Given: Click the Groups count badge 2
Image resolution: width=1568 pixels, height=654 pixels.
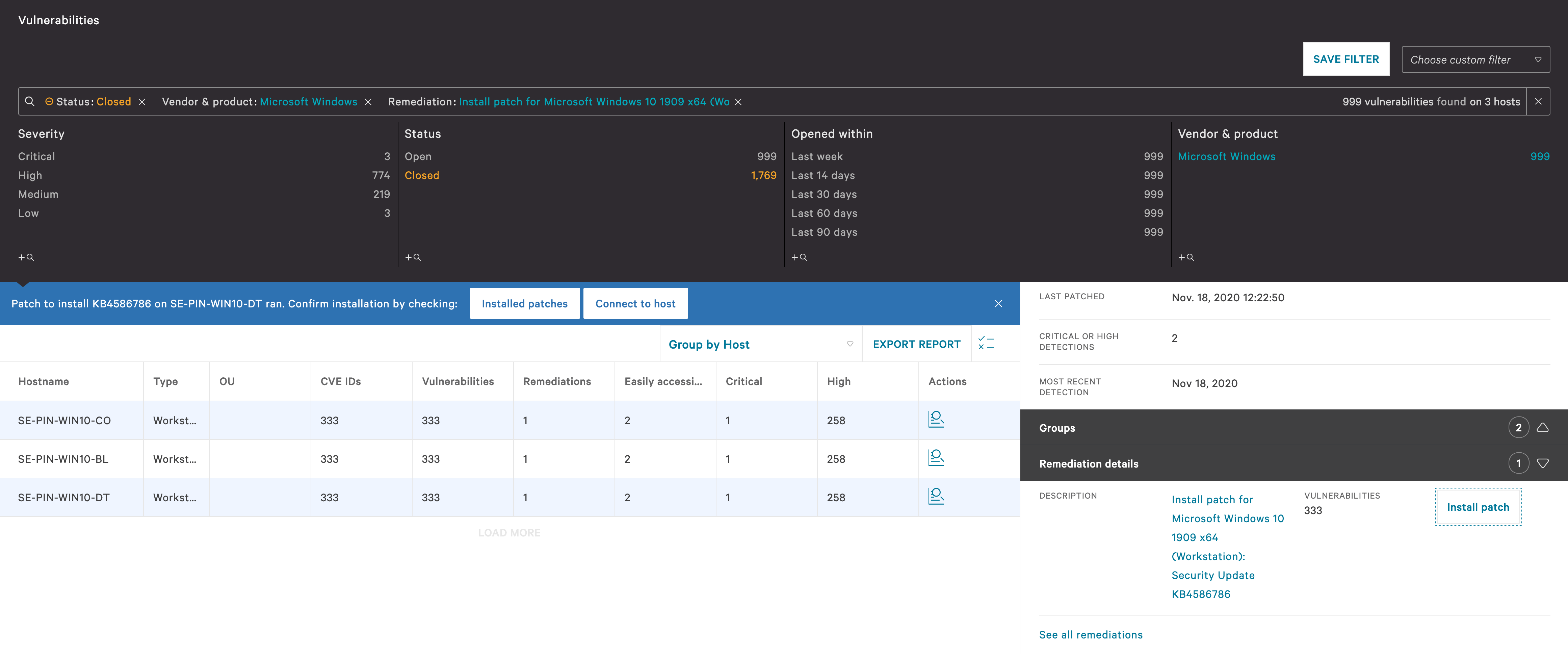Looking at the screenshot, I should click(1519, 427).
